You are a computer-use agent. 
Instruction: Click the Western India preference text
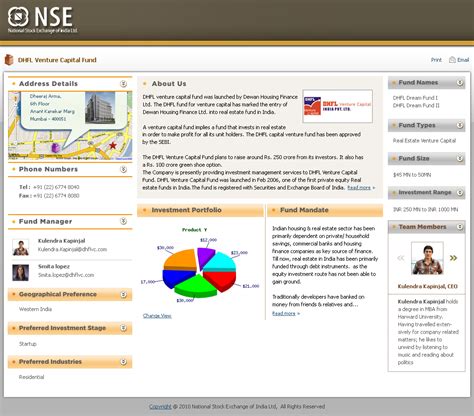point(35,309)
